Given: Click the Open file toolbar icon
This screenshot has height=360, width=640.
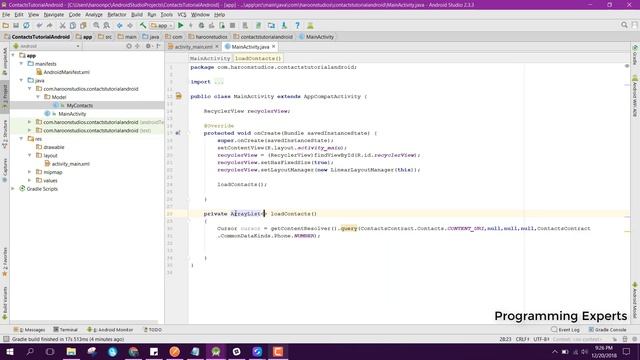Looking at the screenshot, I should click(6, 25).
